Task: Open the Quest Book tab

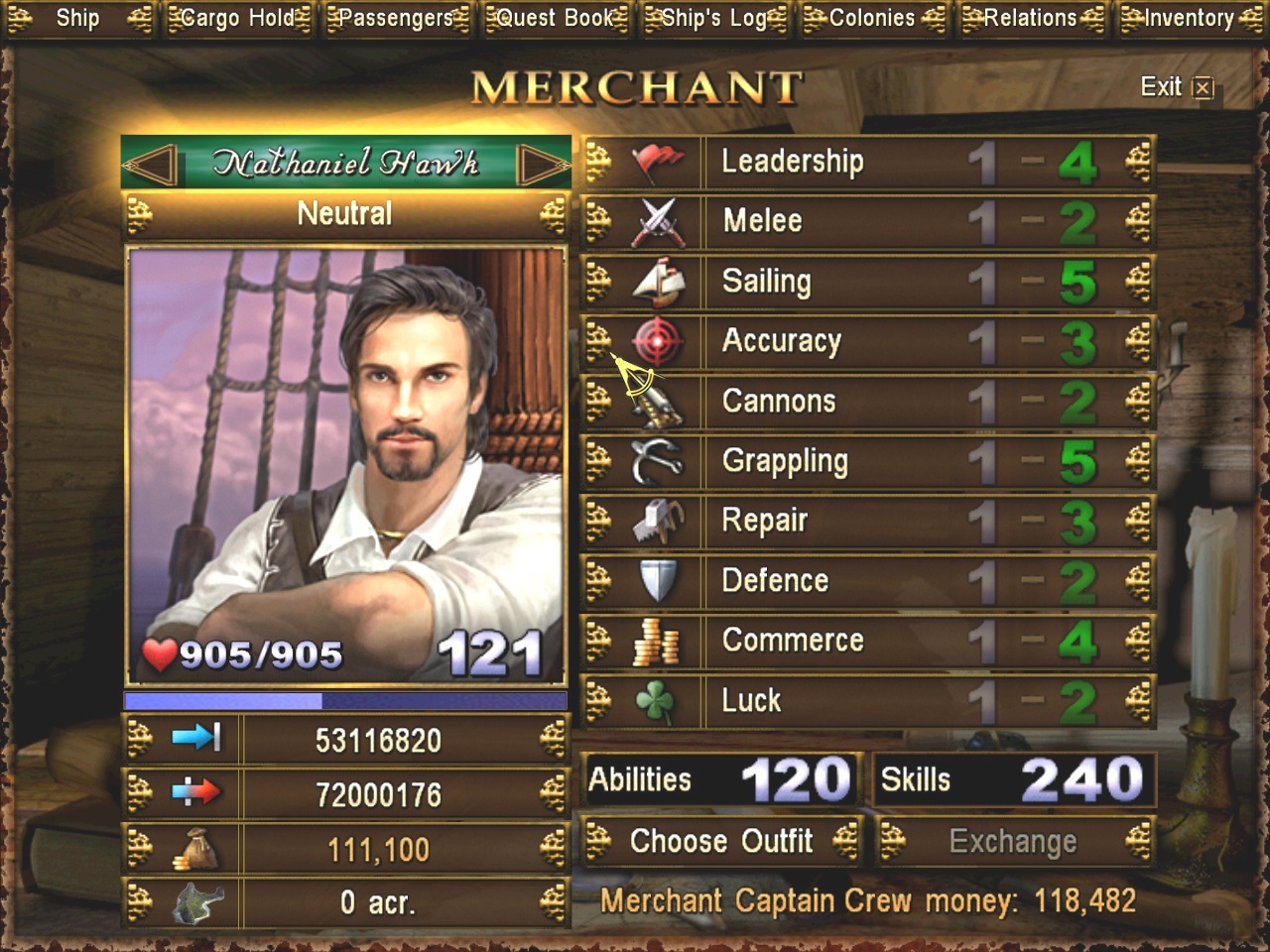Action: [556, 18]
